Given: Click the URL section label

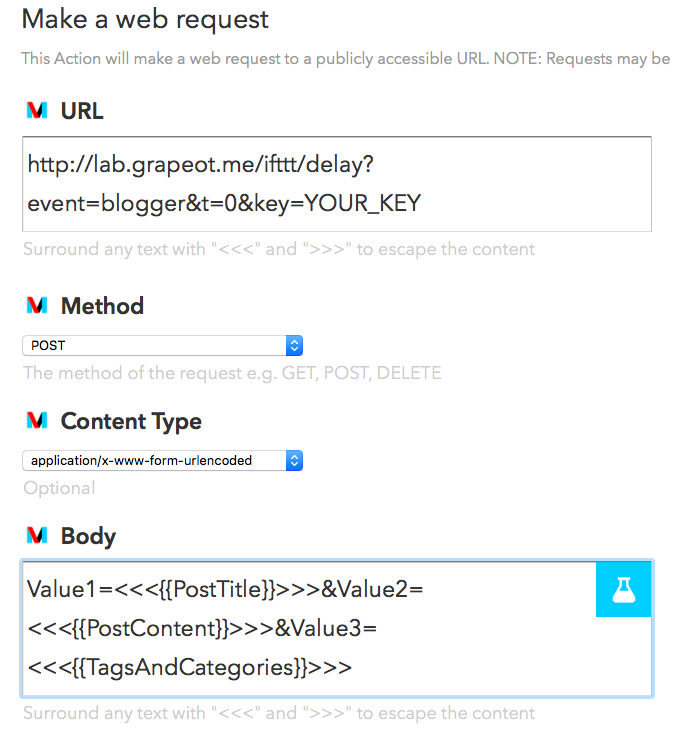Looking at the screenshot, I should (82, 111).
